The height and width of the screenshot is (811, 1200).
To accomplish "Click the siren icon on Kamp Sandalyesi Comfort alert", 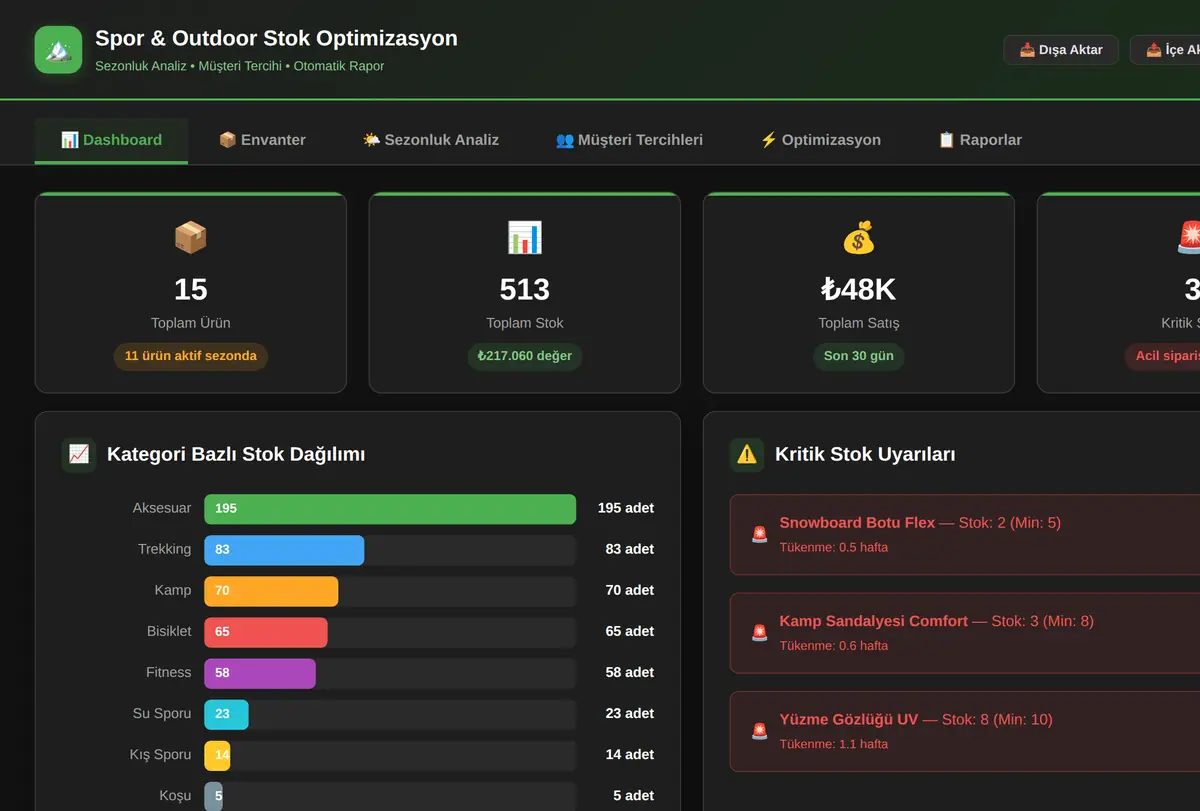I will pos(760,633).
